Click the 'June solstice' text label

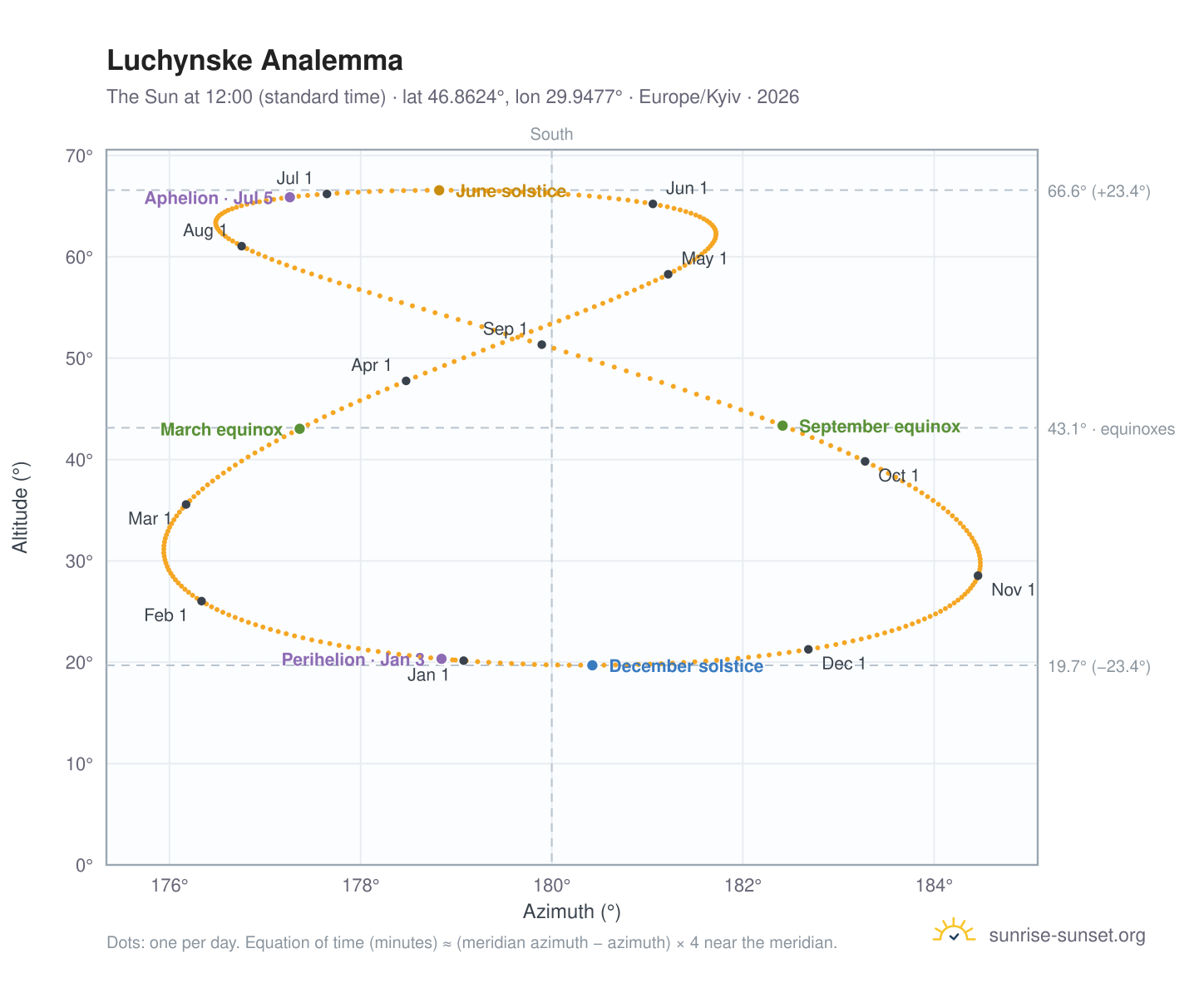click(x=511, y=191)
